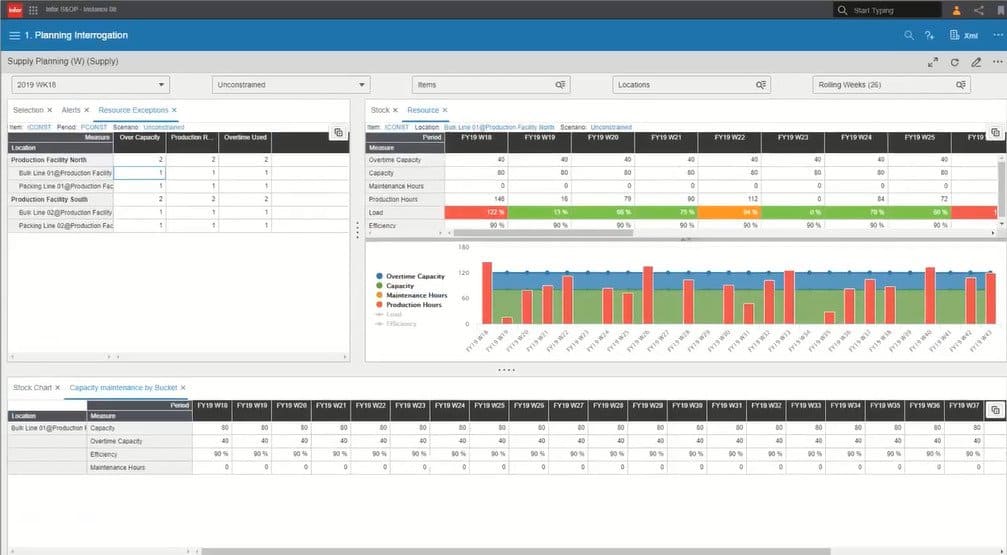Close the Resource Exceptions tab

coord(174,110)
